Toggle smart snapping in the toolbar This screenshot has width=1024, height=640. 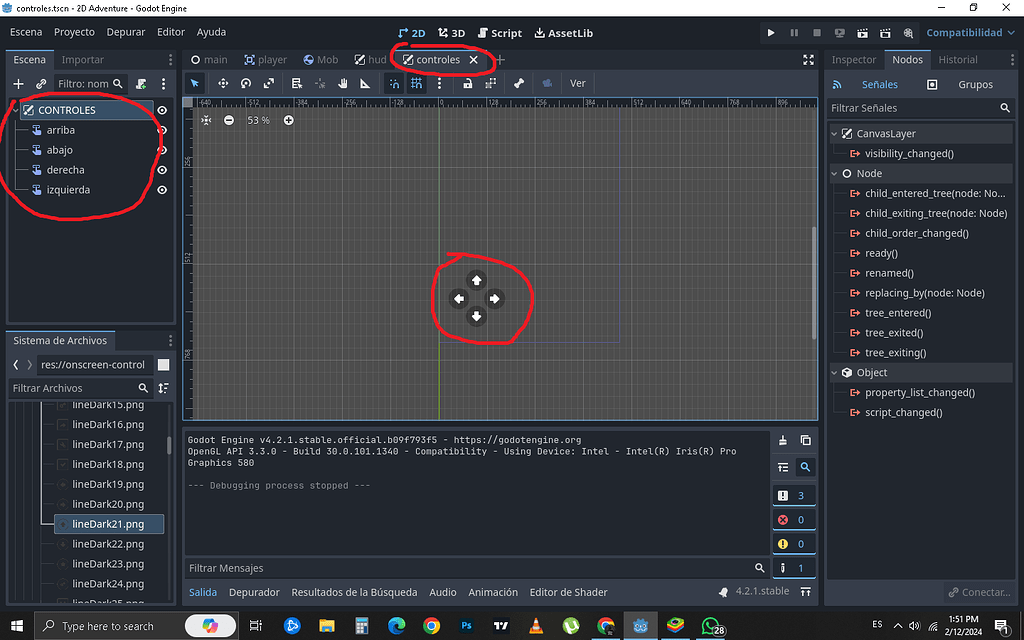[394, 83]
